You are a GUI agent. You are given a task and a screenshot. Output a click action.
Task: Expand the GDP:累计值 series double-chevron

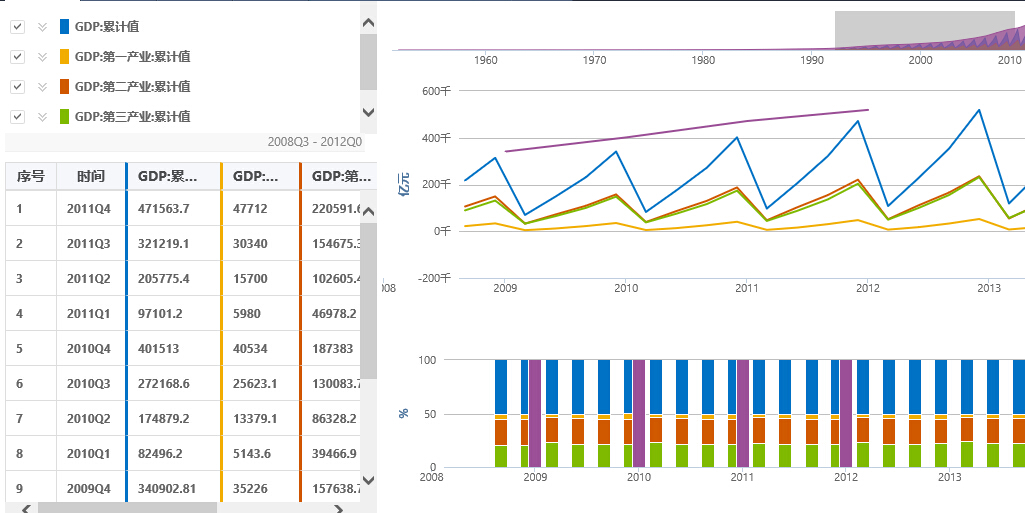tap(42, 27)
